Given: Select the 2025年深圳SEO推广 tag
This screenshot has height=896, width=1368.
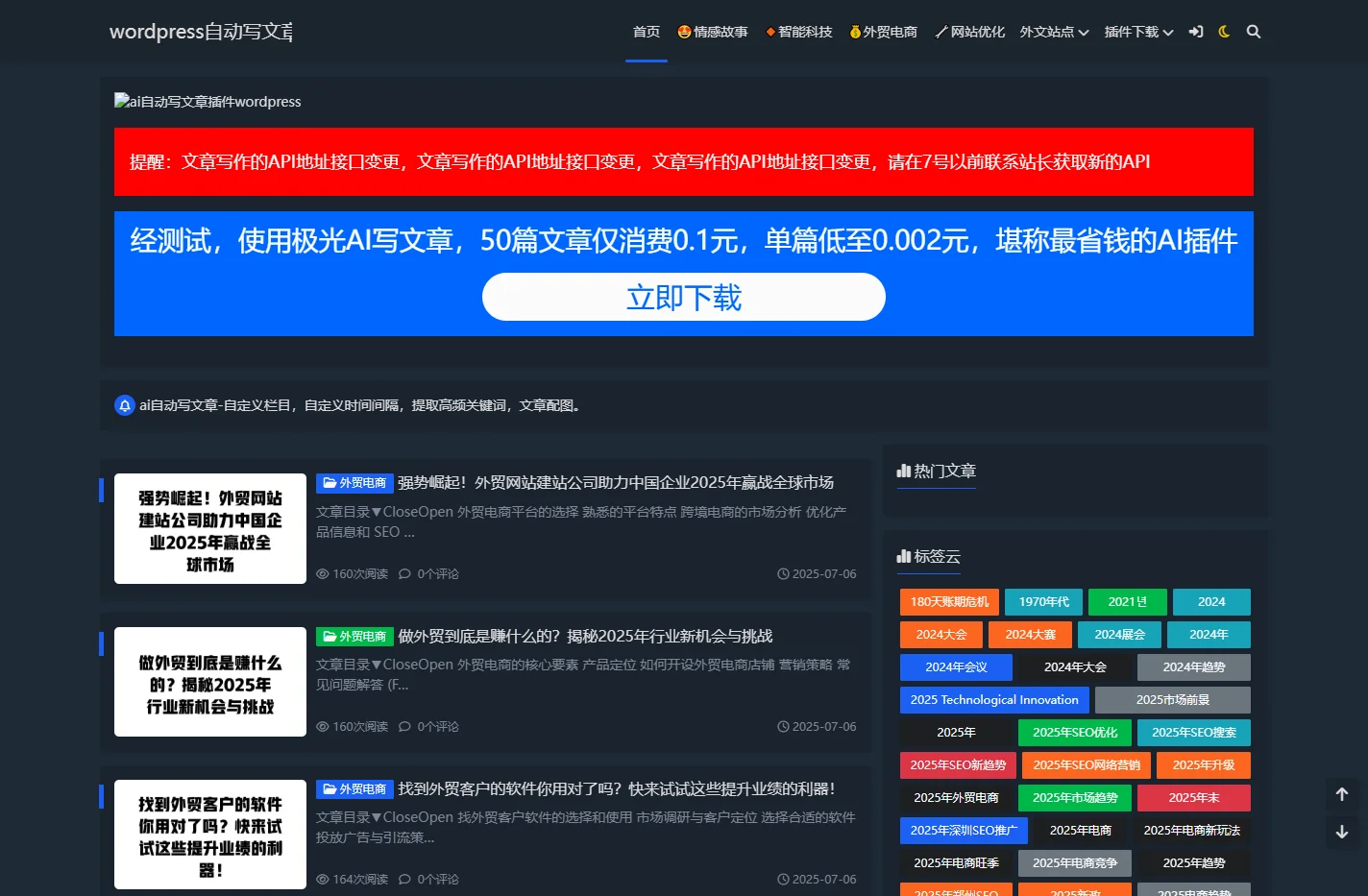Looking at the screenshot, I should coord(964,831).
